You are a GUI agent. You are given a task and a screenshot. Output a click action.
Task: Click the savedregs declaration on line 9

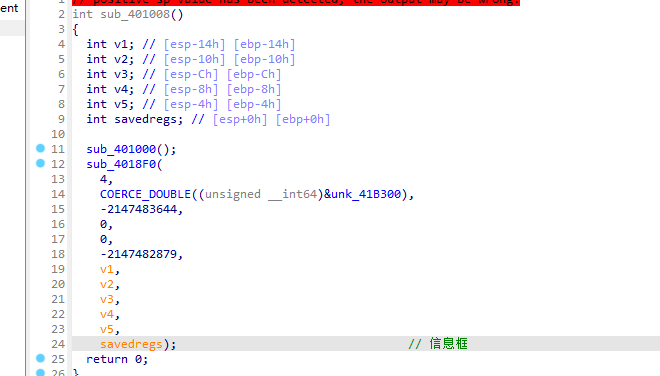145,119
